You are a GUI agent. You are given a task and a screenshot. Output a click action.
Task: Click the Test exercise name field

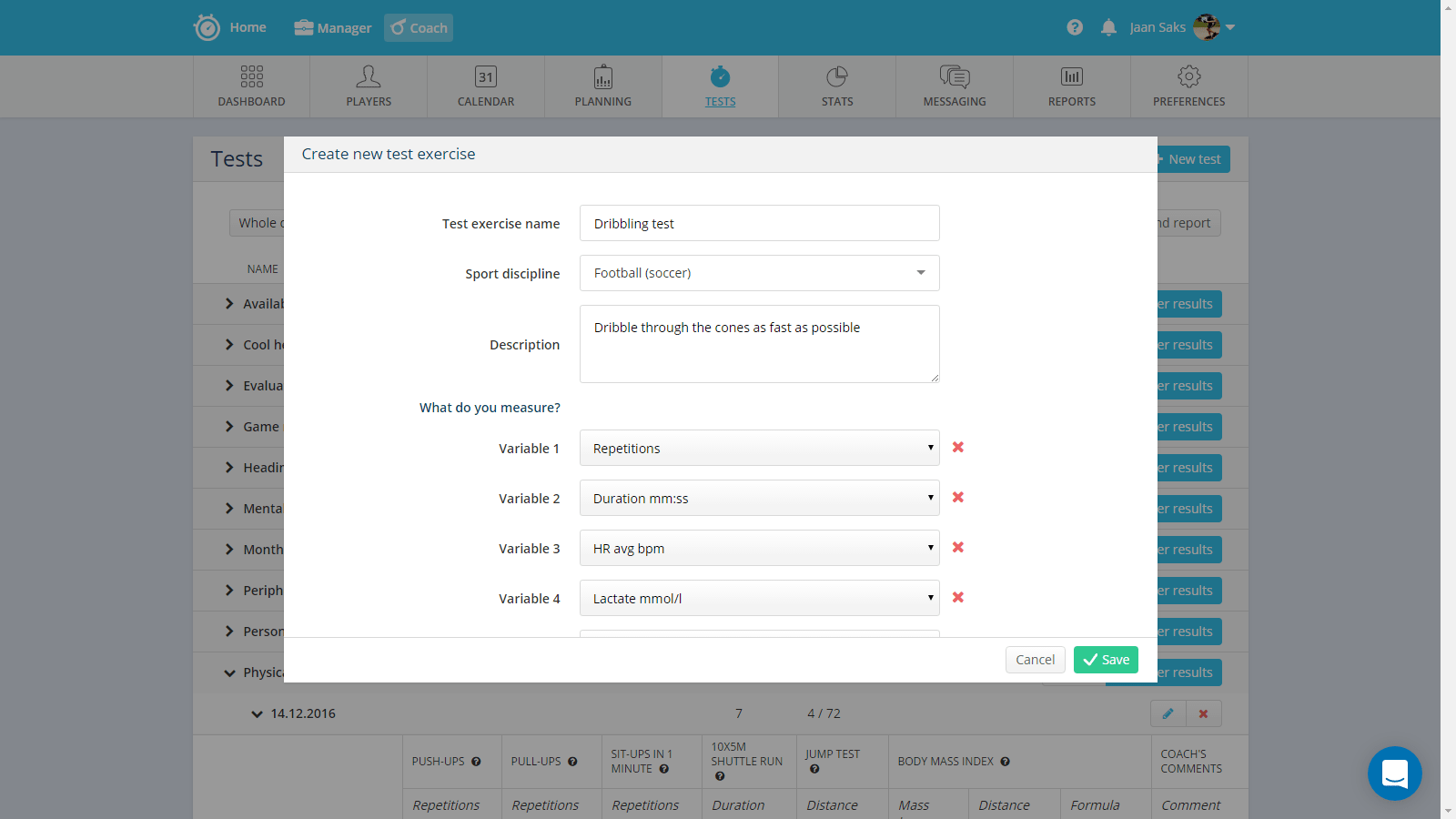pos(759,223)
